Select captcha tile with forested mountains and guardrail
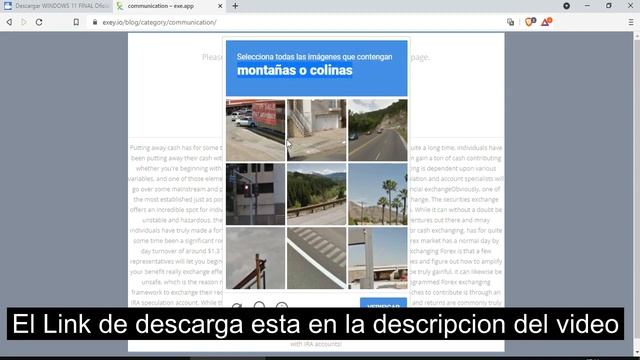640x360 pixels. [316, 194]
